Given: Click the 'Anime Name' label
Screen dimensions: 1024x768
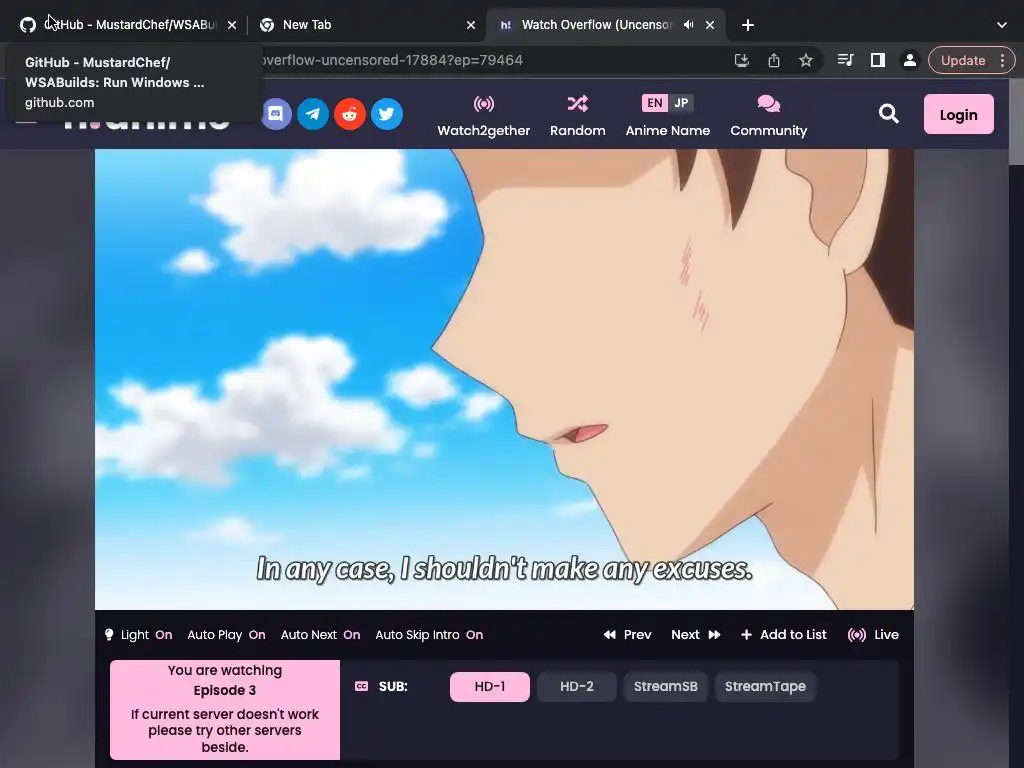Looking at the screenshot, I should point(667,131).
